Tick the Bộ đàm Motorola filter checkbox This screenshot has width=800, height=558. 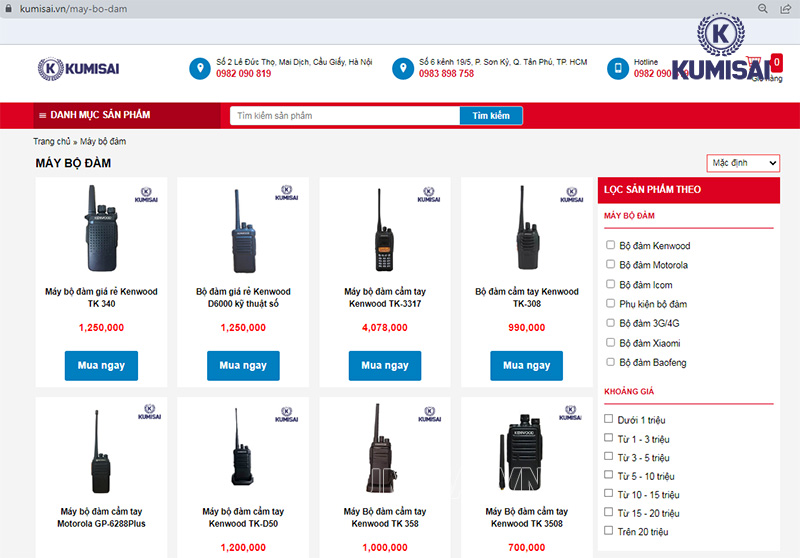(610, 264)
